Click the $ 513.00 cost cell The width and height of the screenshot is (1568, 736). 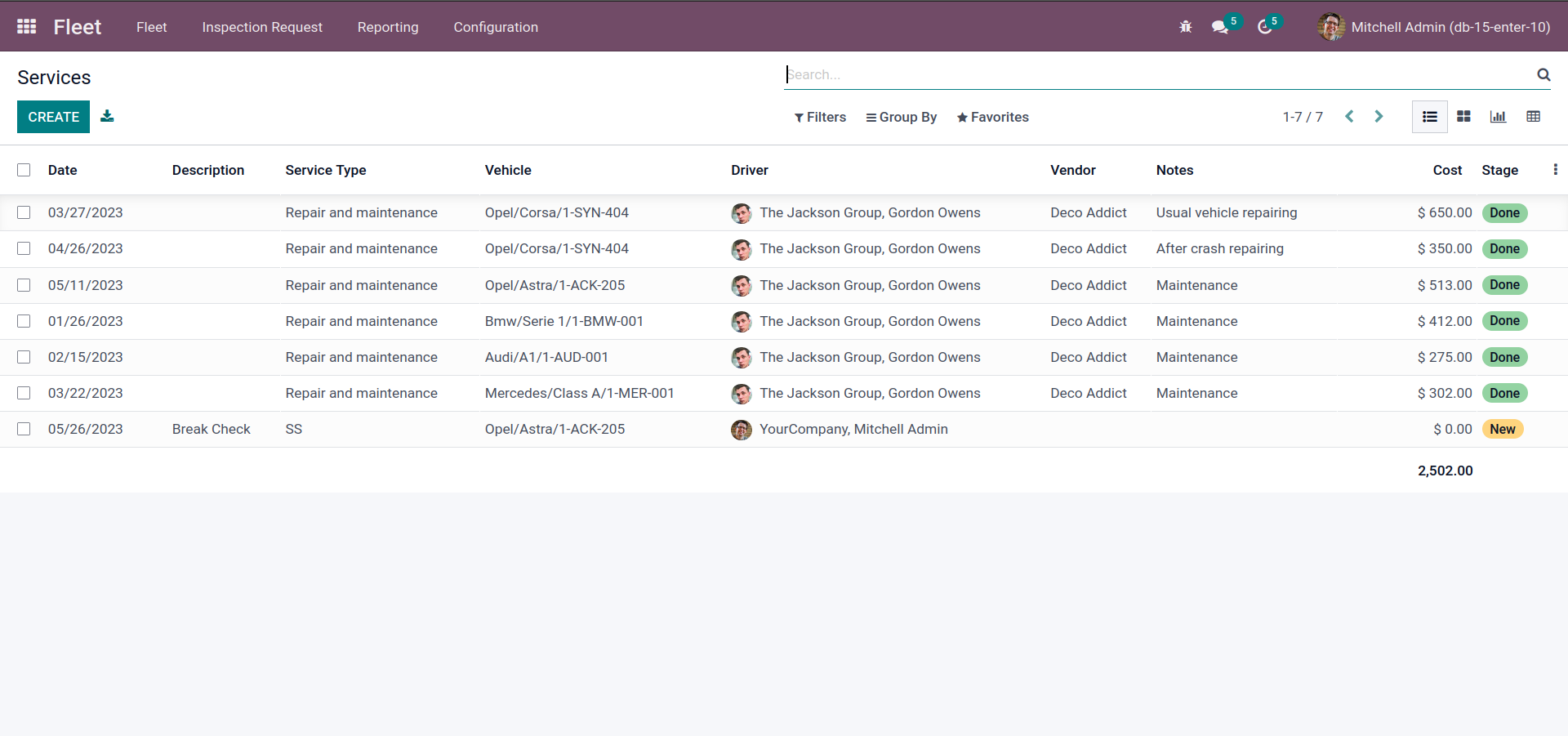pyautogui.click(x=1445, y=285)
